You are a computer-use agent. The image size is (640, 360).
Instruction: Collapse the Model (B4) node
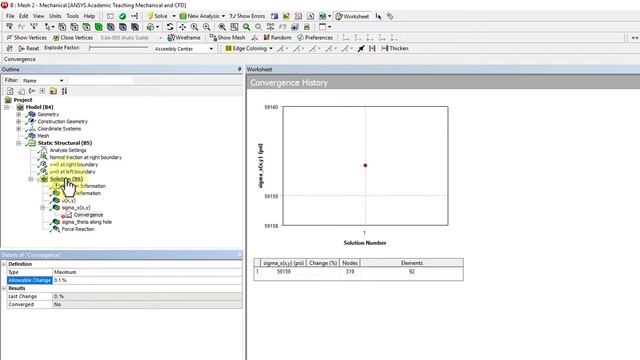point(7,107)
